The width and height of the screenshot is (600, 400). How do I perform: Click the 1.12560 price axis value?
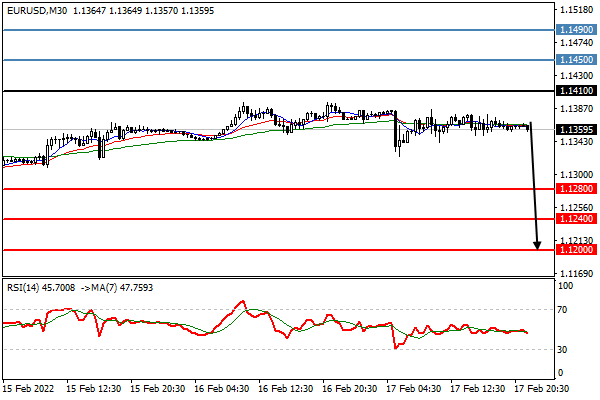(x=576, y=207)
